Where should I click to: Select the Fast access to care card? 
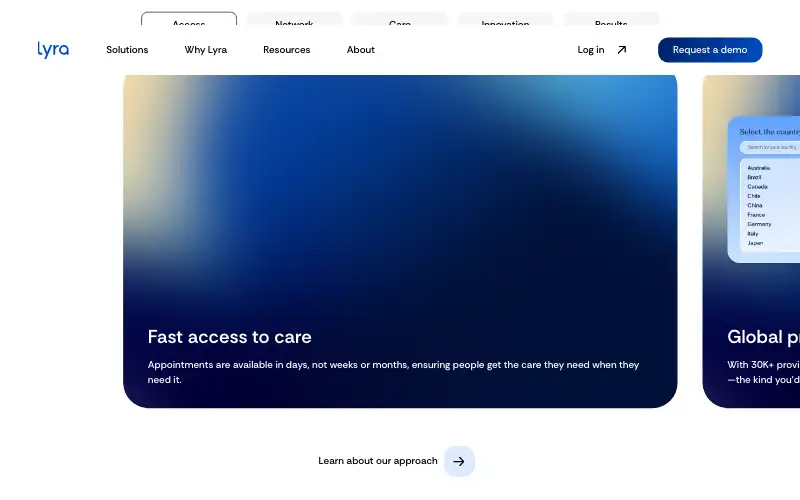[x=400, y=241]
